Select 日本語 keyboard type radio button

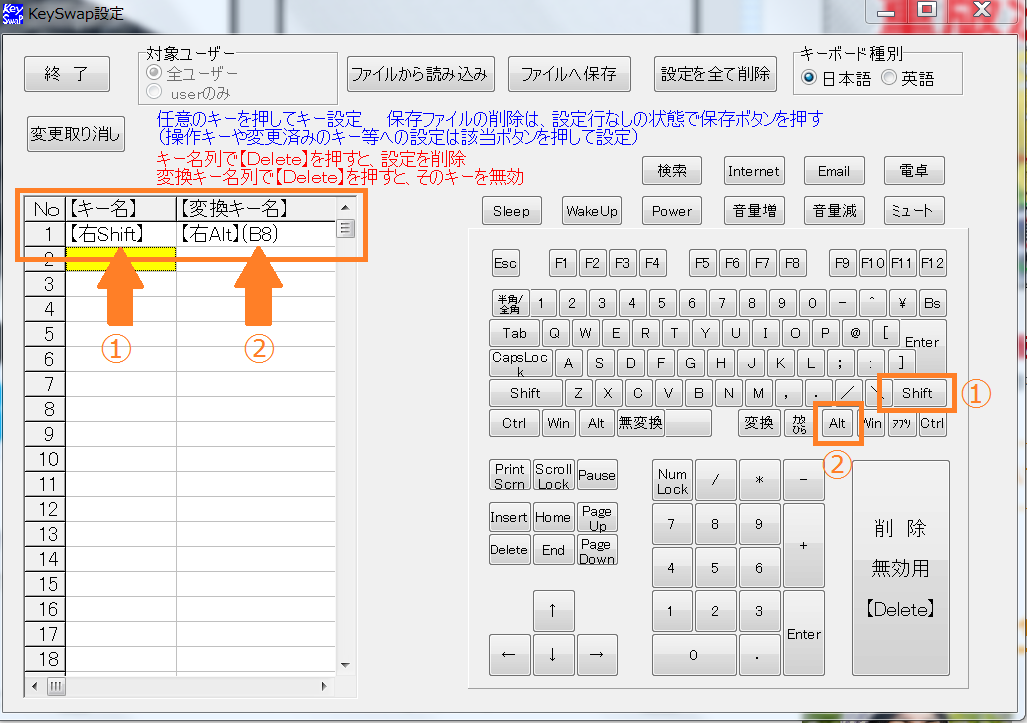pos(810,78)
